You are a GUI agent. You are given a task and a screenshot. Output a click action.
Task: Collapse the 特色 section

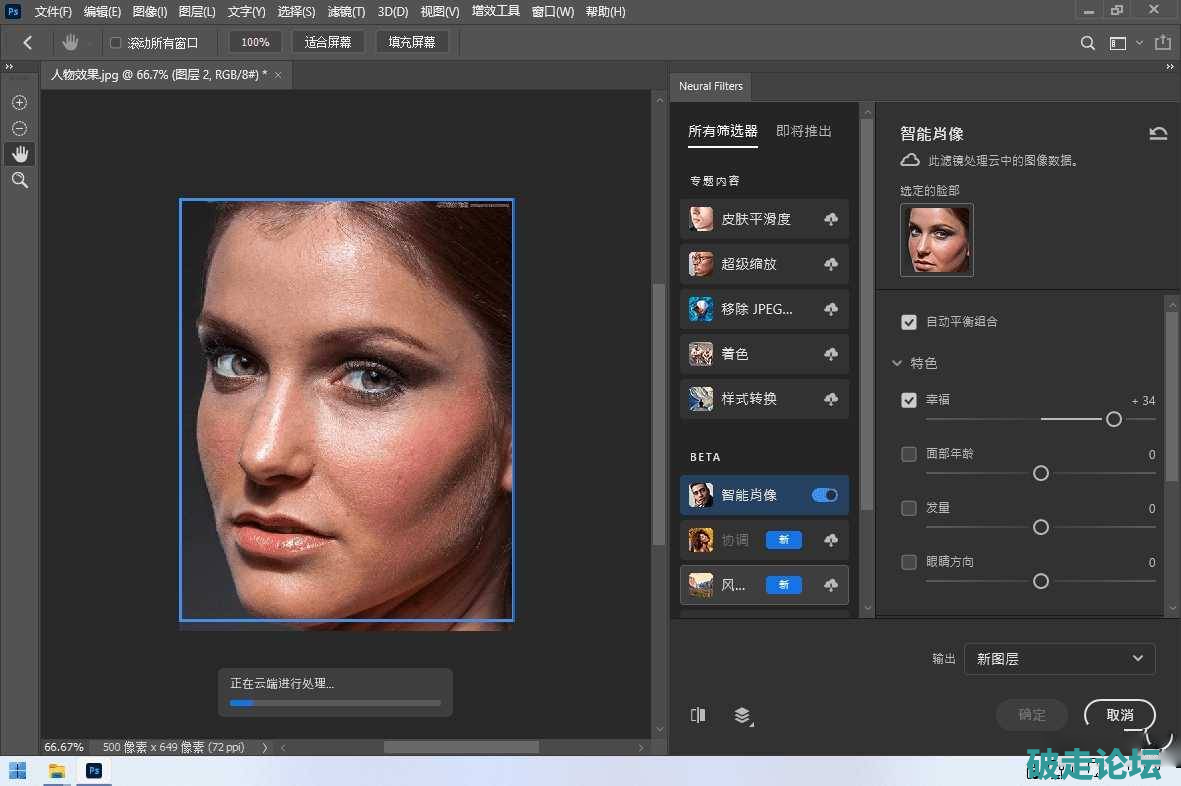coord(897,364)
